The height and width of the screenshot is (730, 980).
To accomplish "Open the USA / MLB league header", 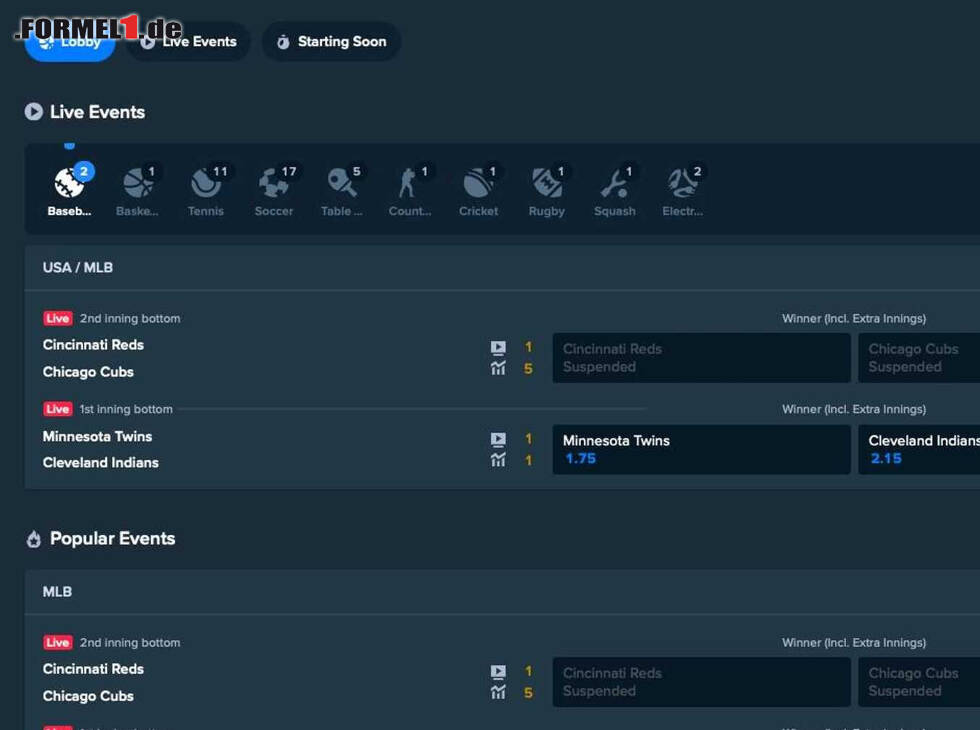I will pyautogui.click(x=78, y=268).
